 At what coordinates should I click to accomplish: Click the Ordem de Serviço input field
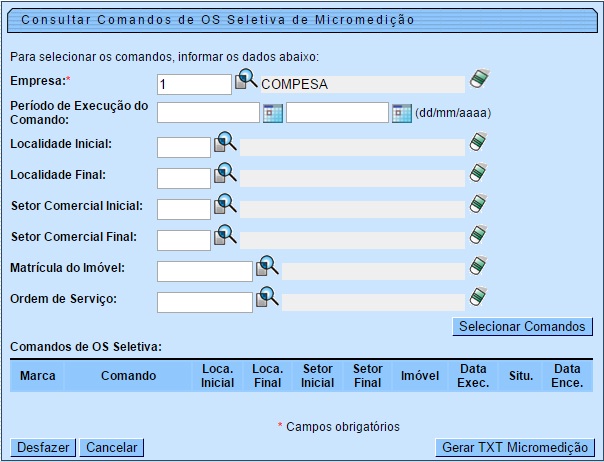205,302
